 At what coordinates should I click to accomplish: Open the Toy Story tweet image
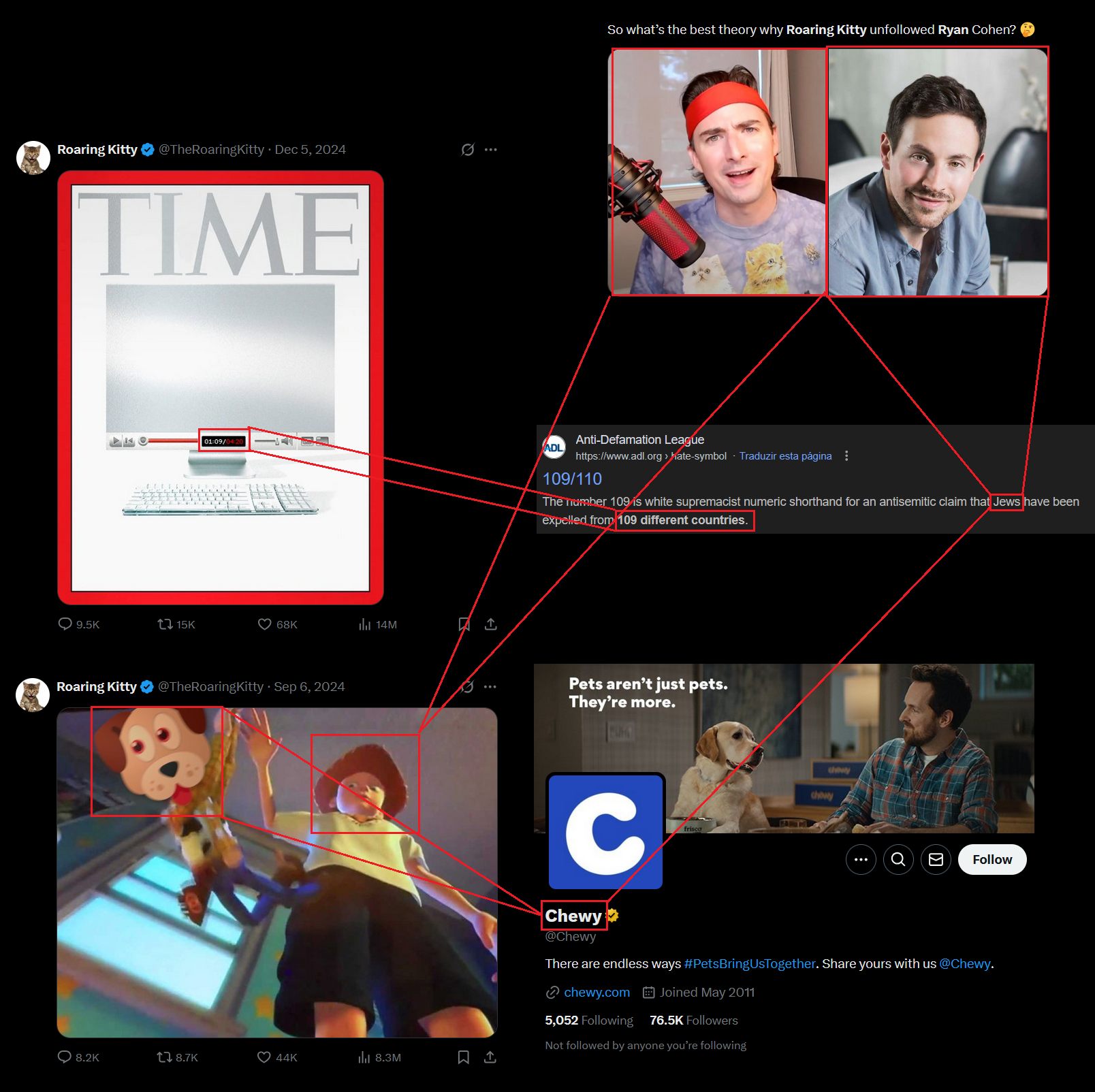(x=277, y=873)
